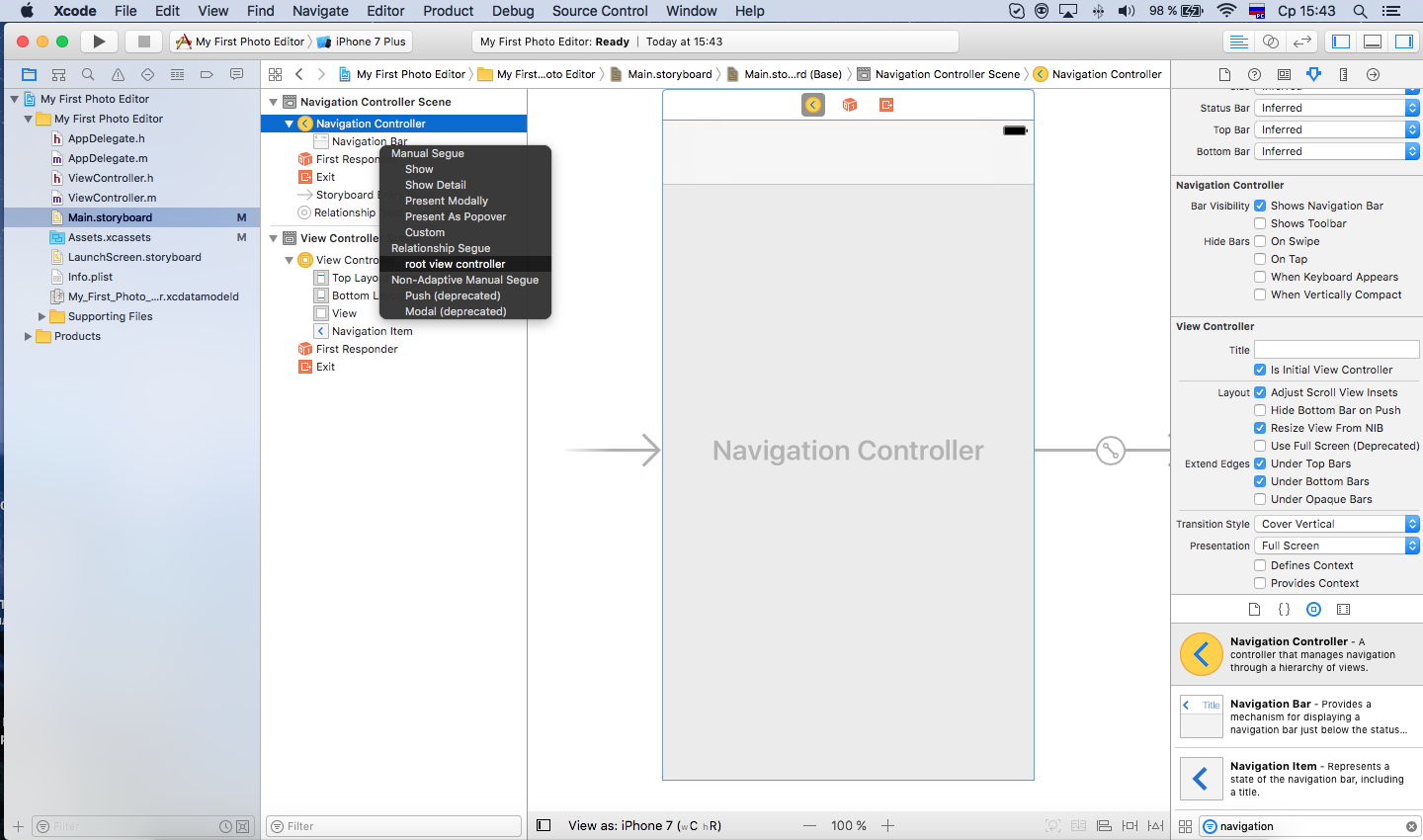Viewport: 1423px width, 840px height.
Task: Open the Version editor
Action: [1302, 42]
